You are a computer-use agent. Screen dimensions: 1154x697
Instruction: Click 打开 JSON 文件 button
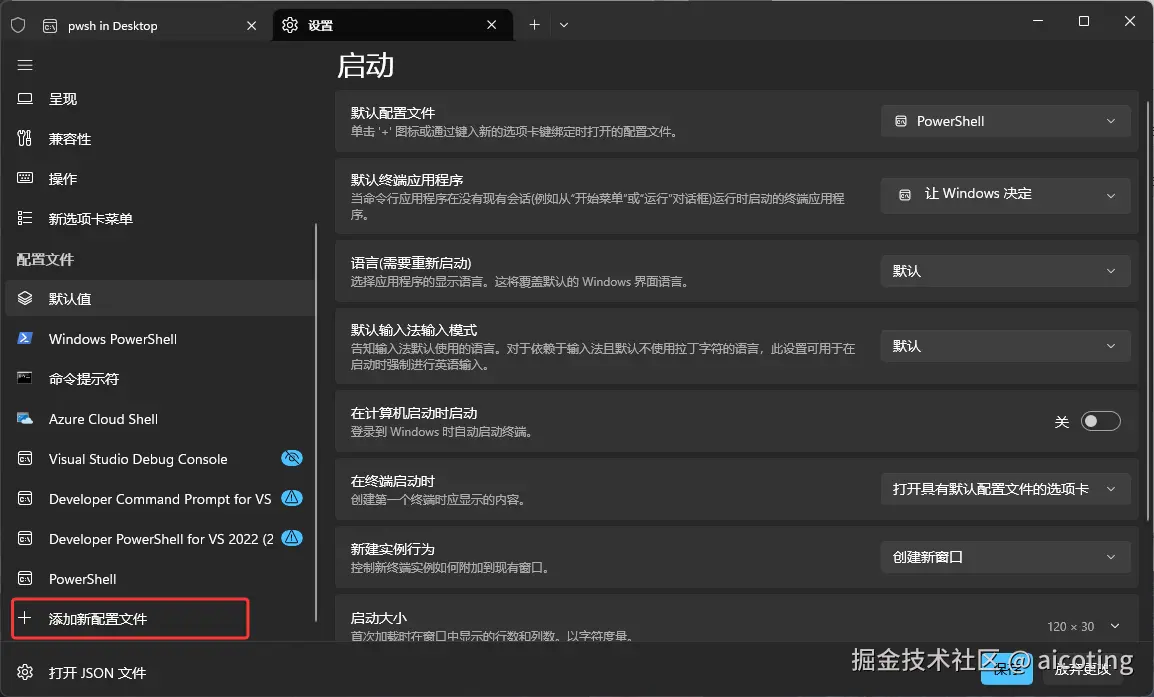(97, 673)
